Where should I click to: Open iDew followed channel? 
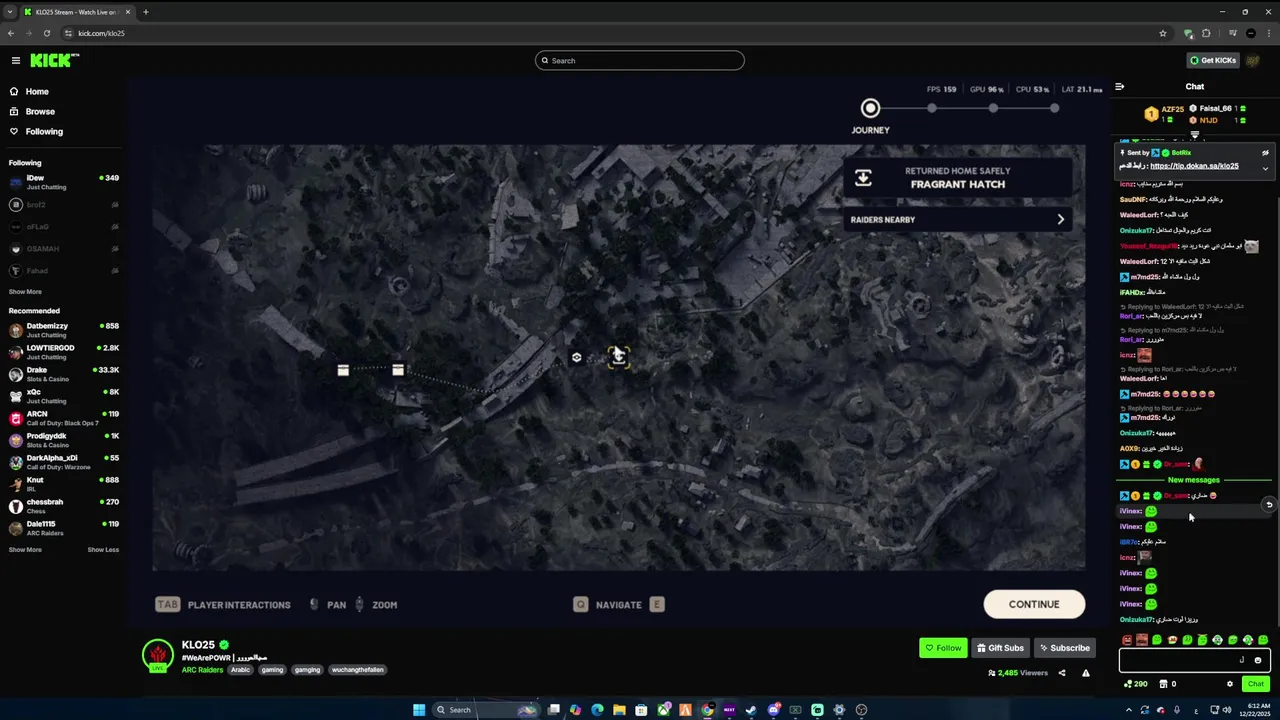[64, 182]
